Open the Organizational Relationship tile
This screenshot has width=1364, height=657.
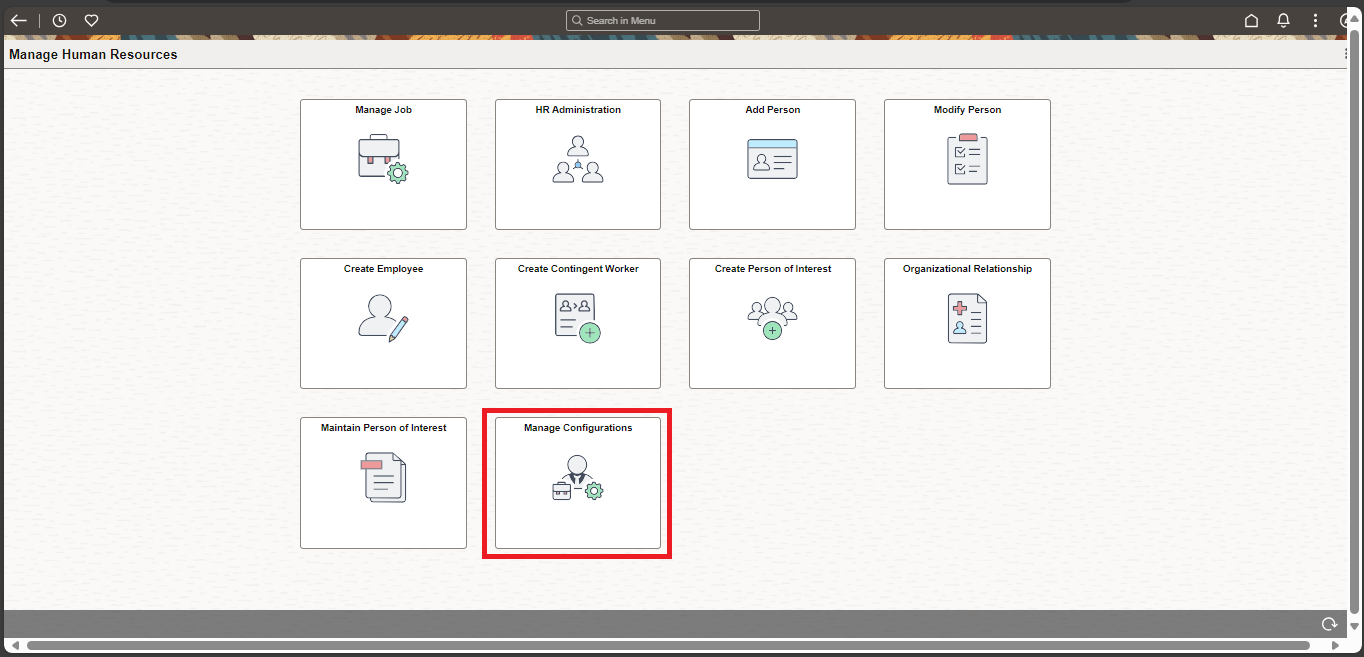(966, 323)
